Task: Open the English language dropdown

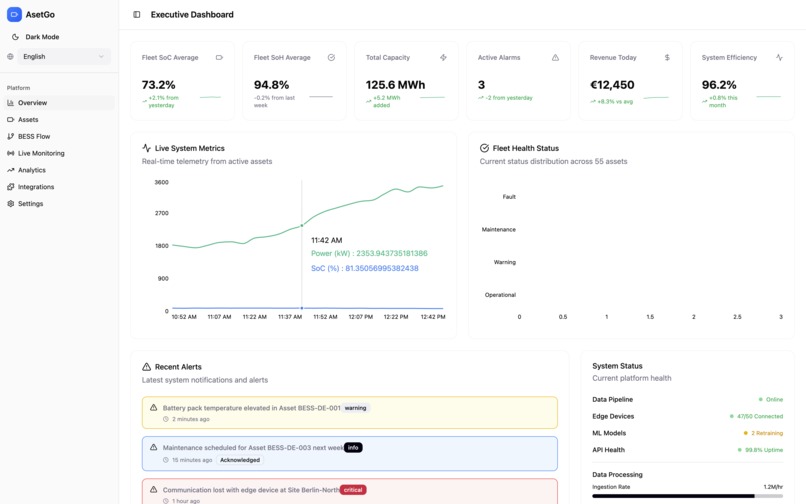Action: pos(64,57)
